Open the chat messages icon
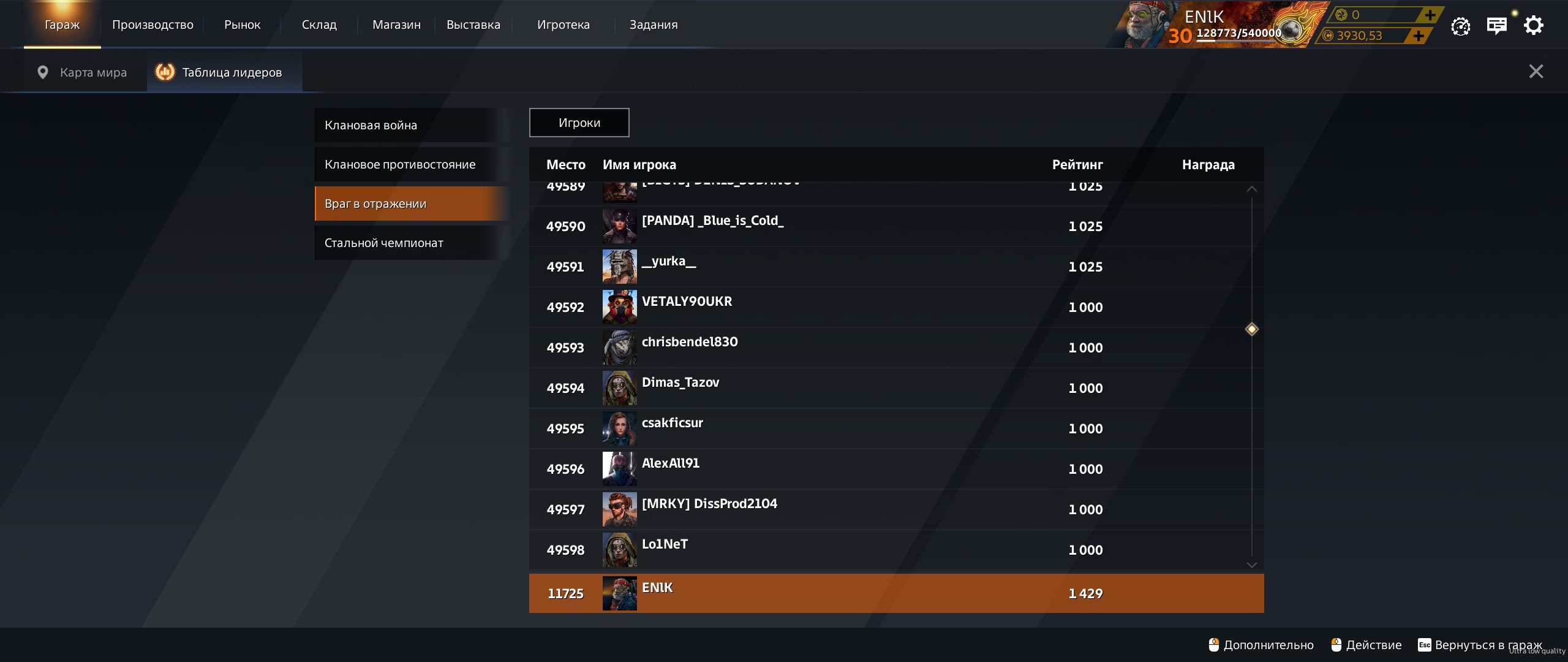Viewport: 1568px width, 662px height. 1497,26
